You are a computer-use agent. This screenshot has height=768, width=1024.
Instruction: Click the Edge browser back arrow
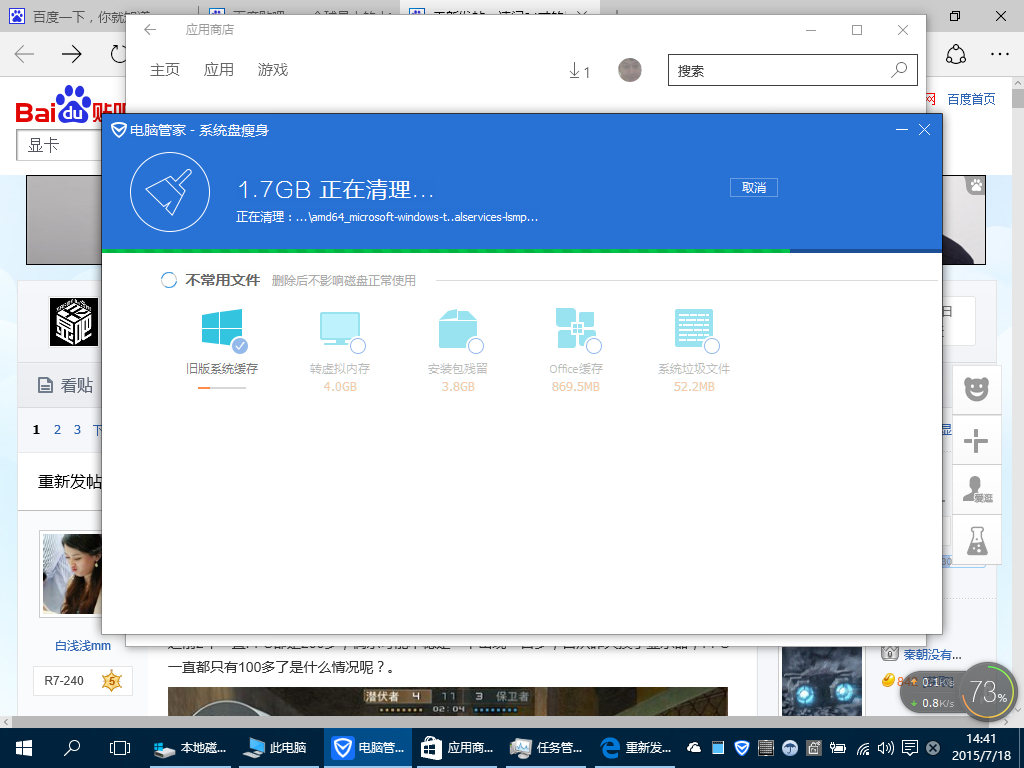[x=25, y=54]
